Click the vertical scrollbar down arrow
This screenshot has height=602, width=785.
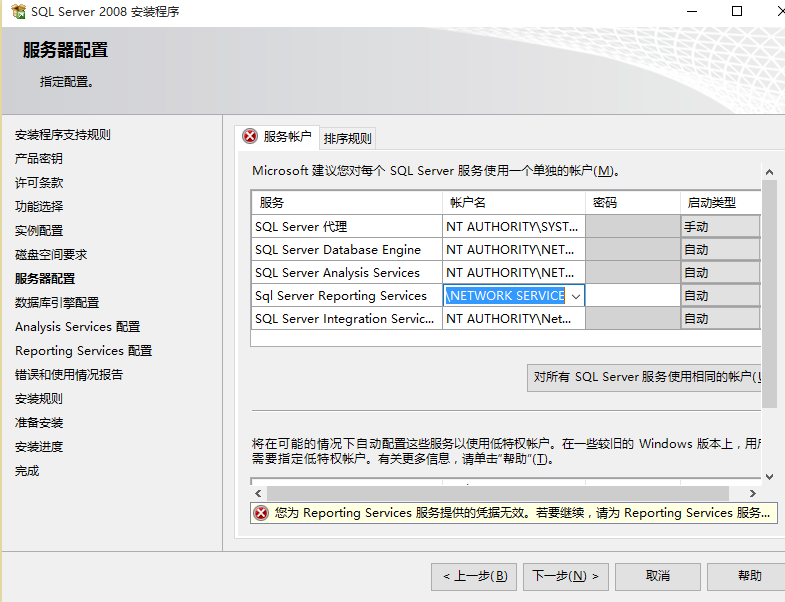pyautogui.click(x=769, y=477)
